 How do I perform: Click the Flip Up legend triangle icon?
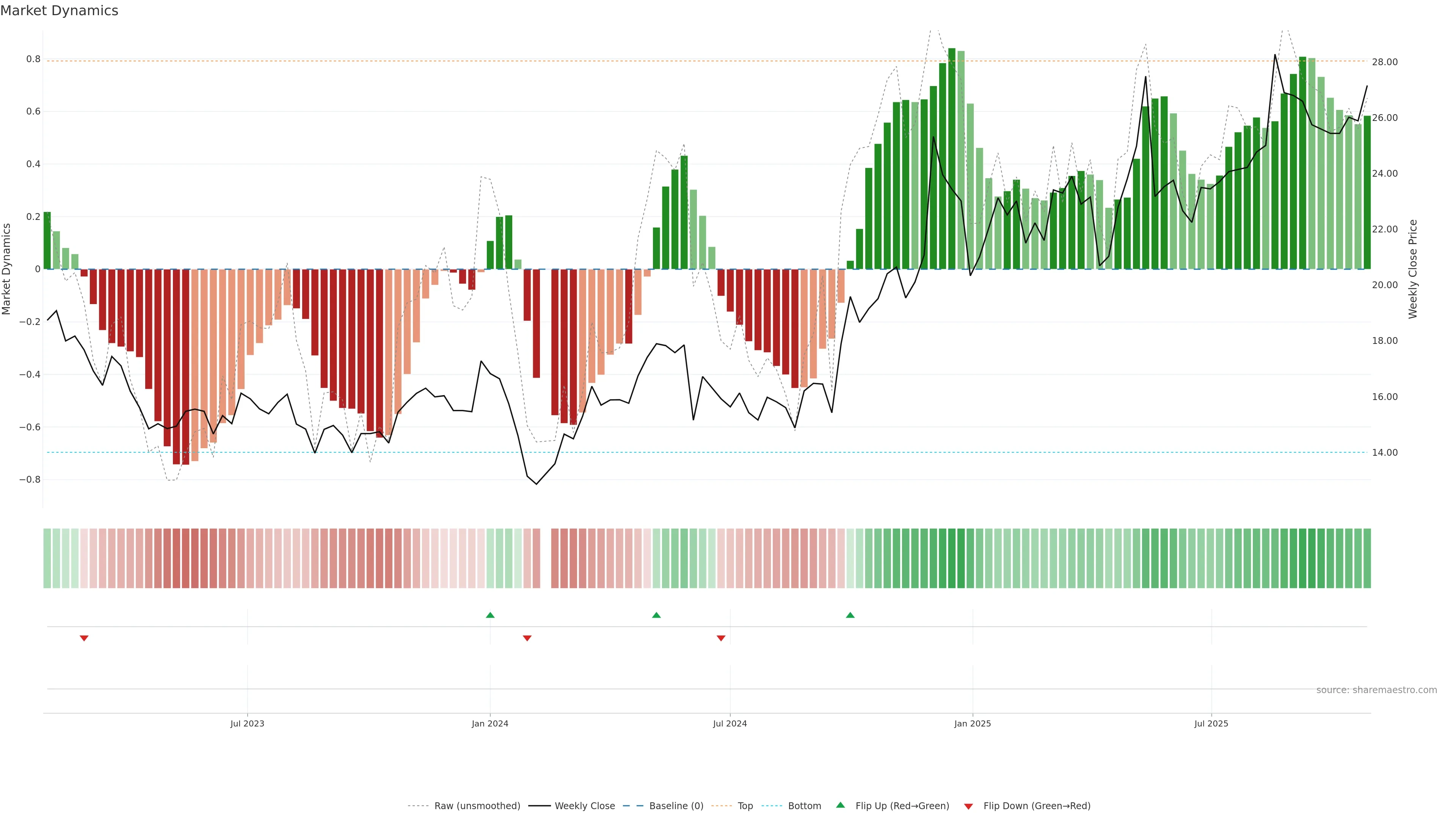[x=841, y=805]
